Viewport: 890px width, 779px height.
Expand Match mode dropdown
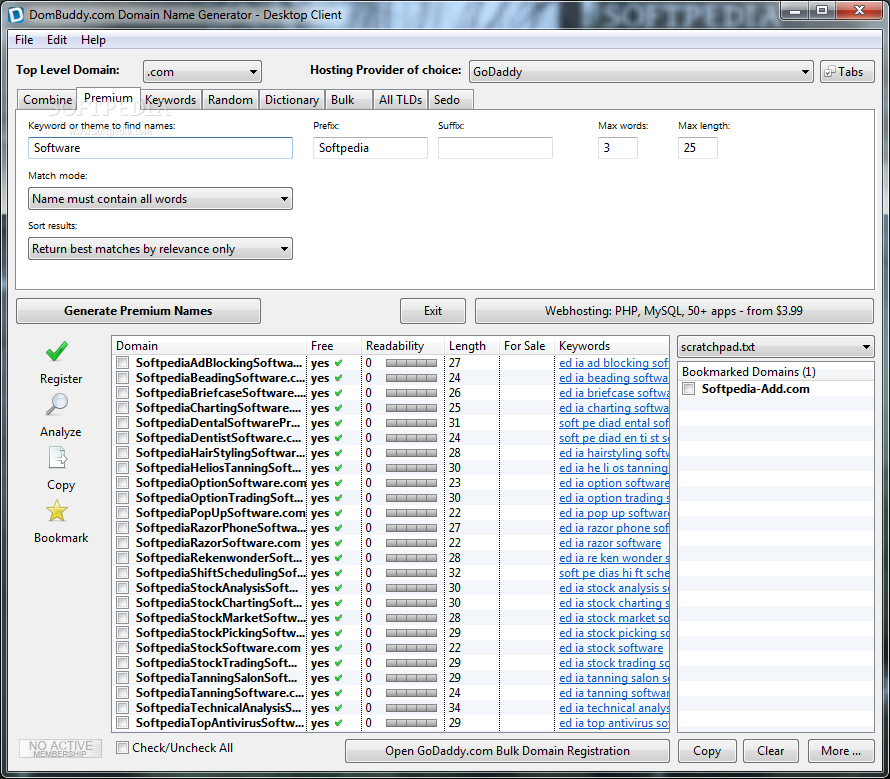160,199
